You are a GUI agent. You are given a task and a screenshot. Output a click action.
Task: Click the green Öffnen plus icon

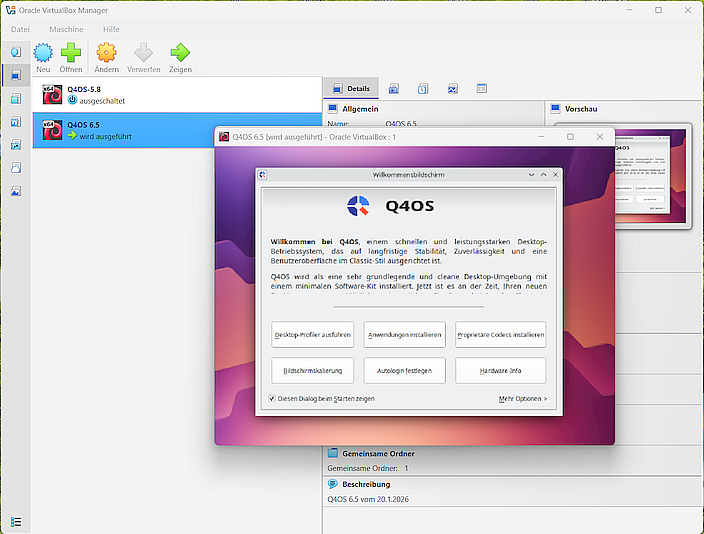click(71, 53)
